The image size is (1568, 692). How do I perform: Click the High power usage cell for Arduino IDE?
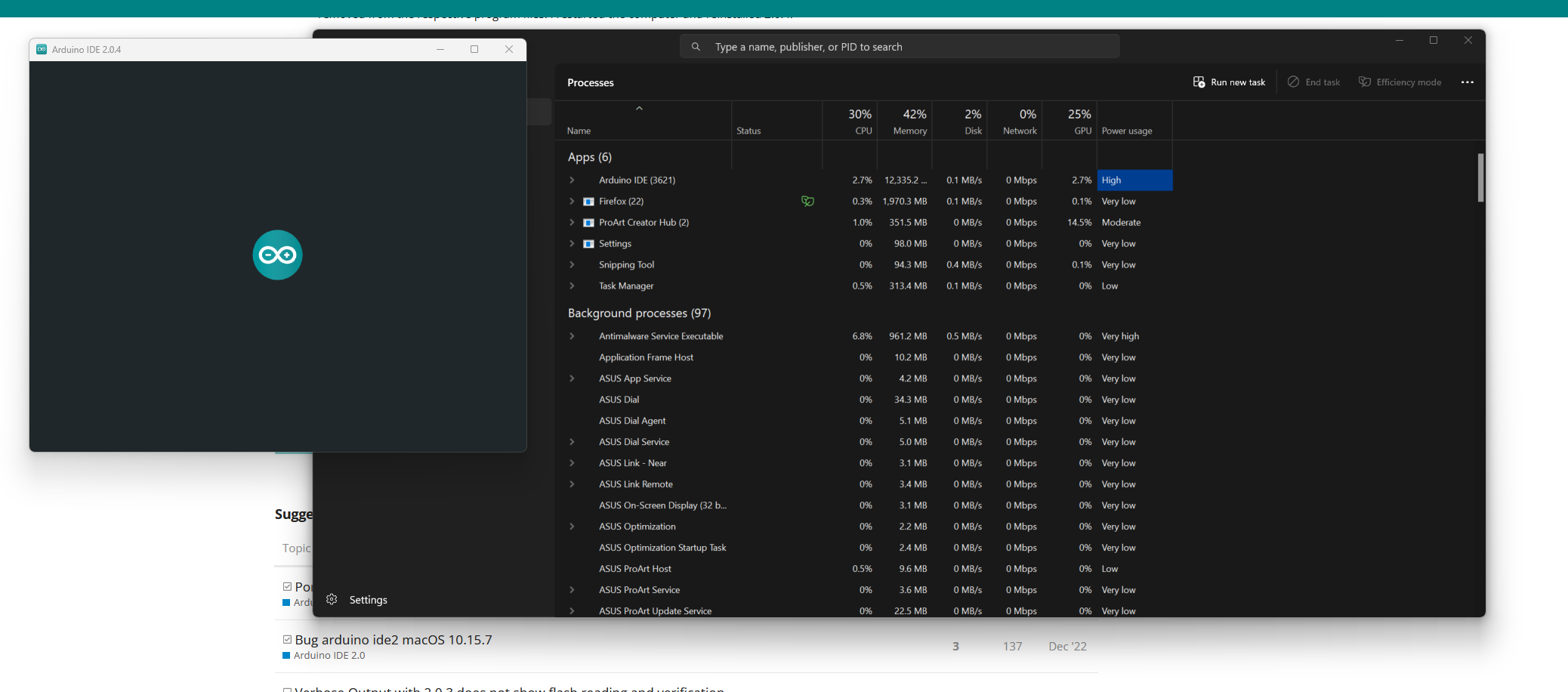[x=1134, y=181]
